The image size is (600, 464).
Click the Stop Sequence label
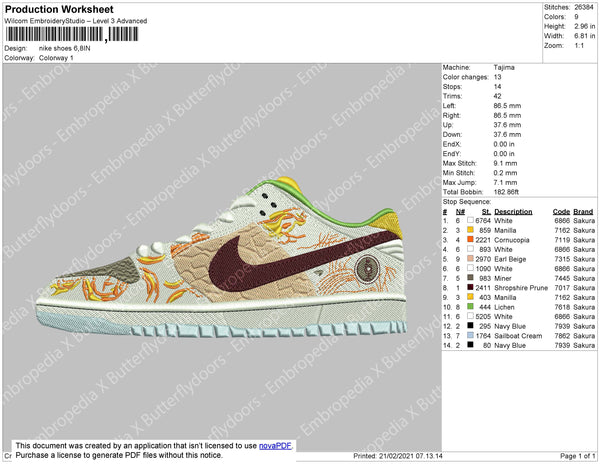[467, 202]
